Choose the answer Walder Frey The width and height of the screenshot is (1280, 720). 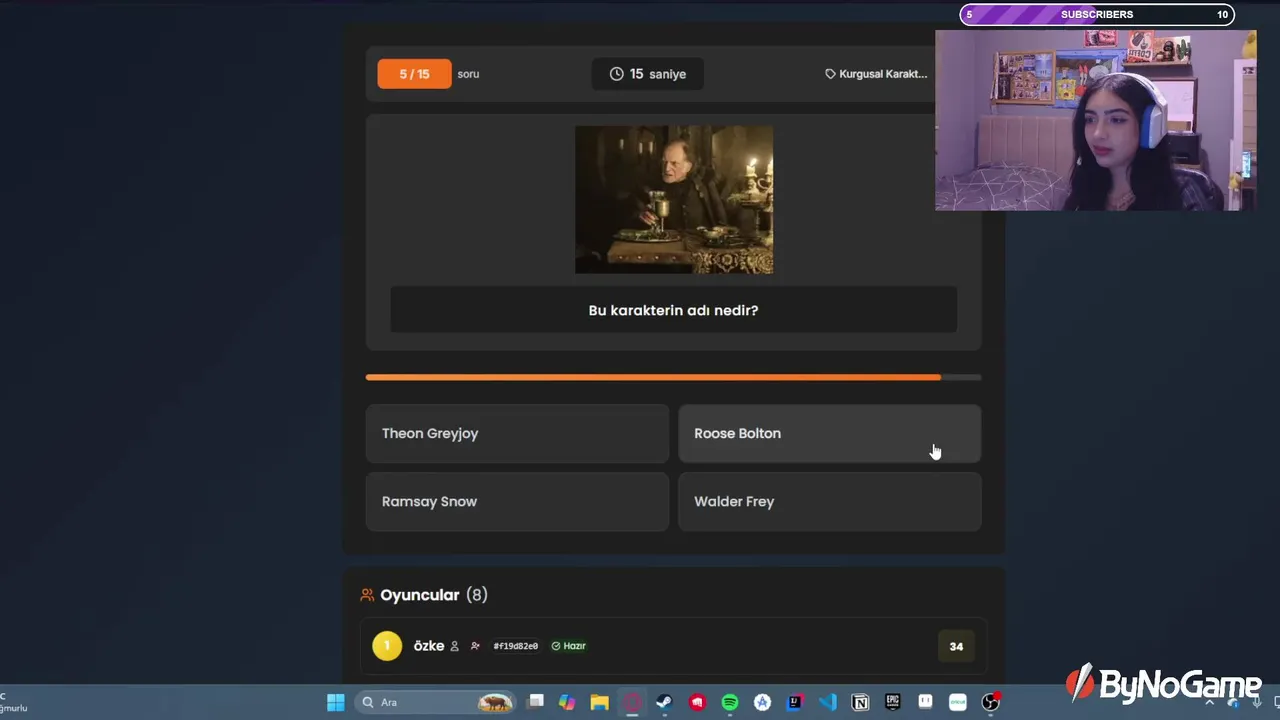[x=829, y=501]
